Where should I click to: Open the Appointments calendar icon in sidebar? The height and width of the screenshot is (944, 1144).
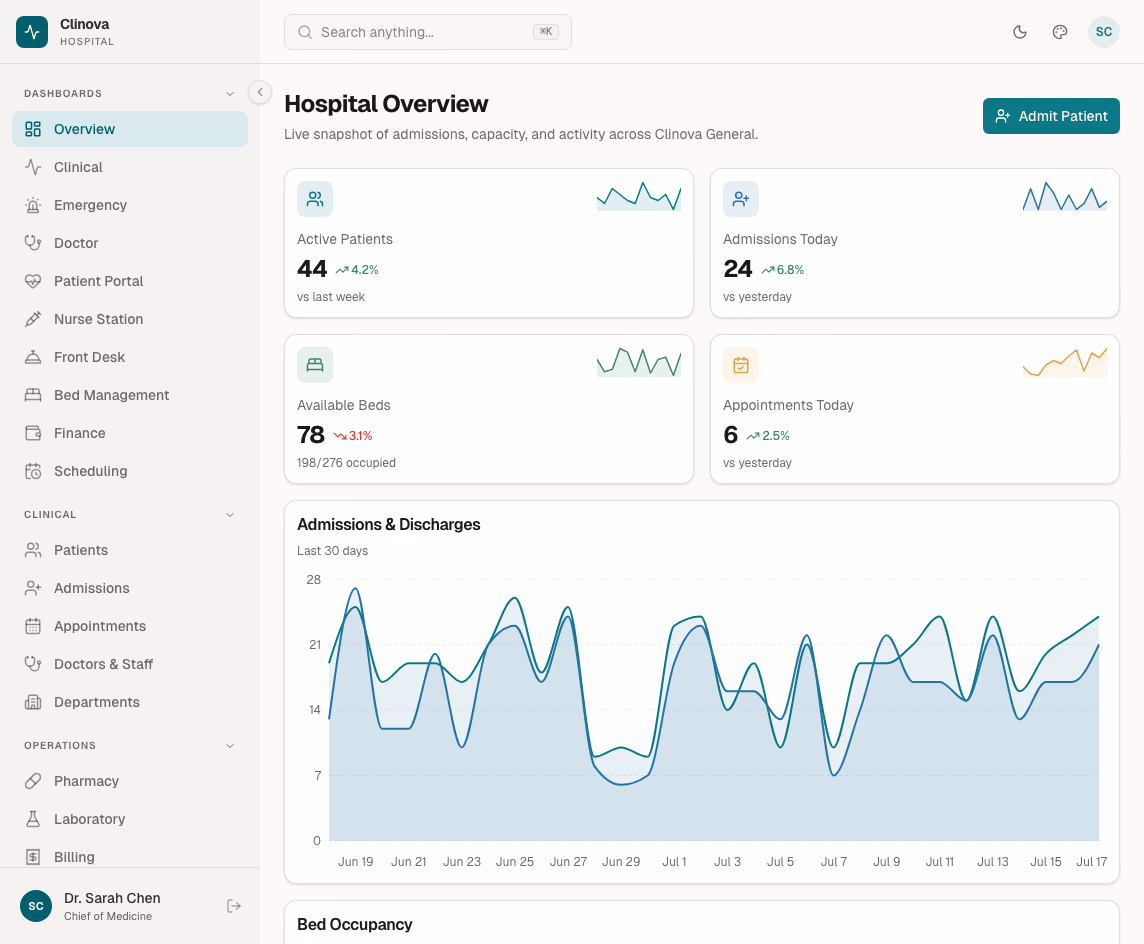(33, 626)
